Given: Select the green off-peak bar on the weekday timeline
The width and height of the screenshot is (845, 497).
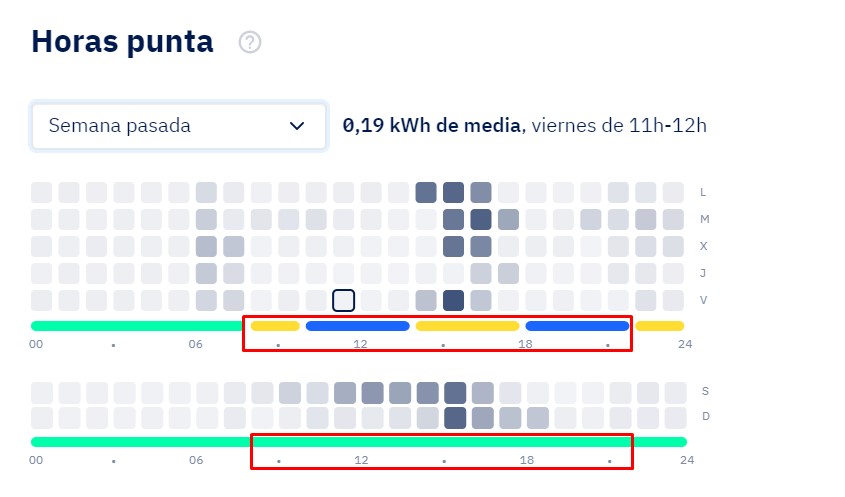Looking at the screenshot, I should [137, 326].
